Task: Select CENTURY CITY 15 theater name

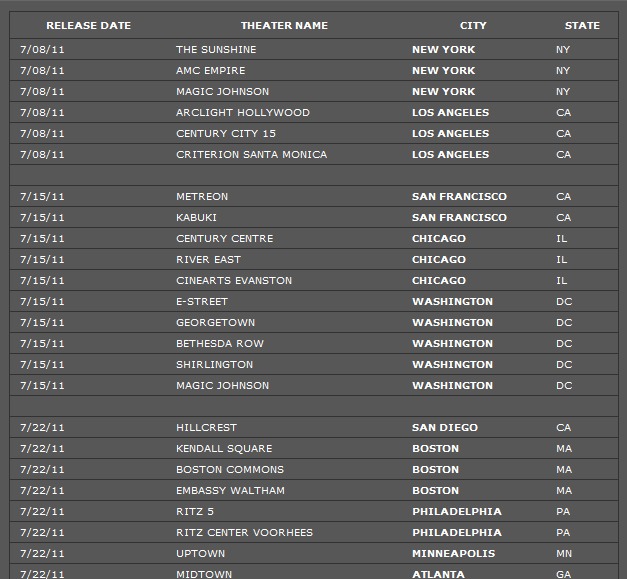Action: (x=226, y=134)
